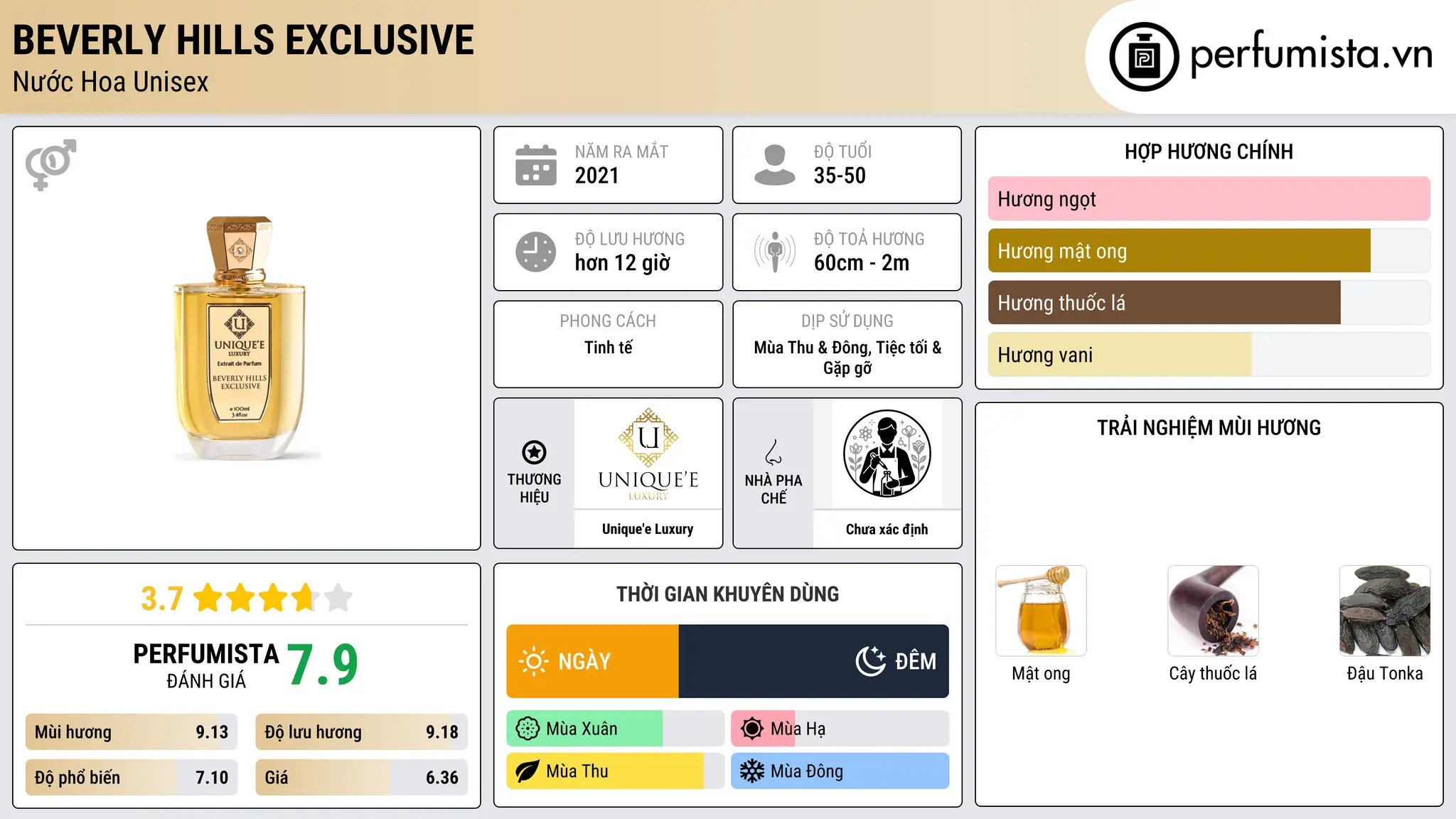
Task: Click the sun icon in Ngày bar
Action: 534,661
